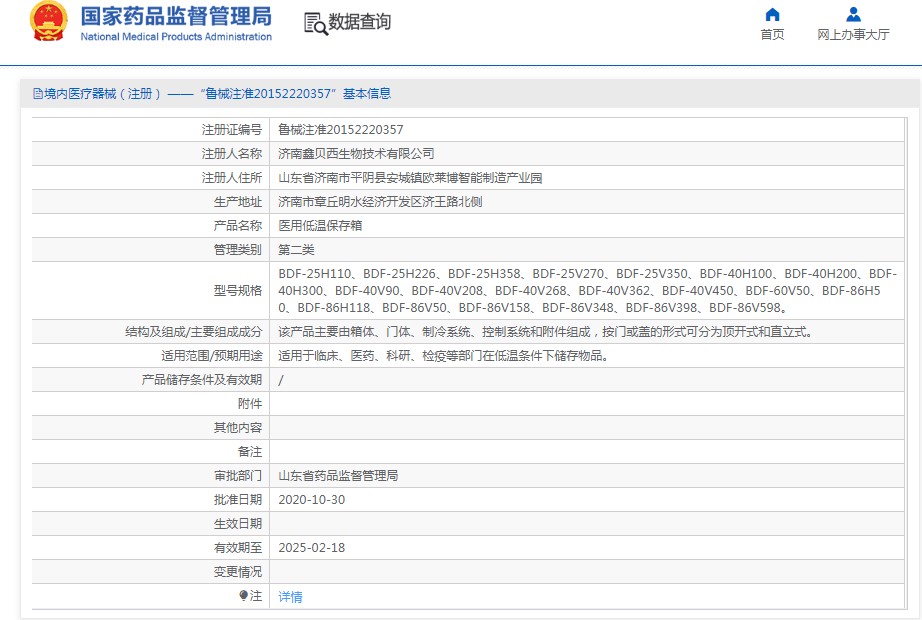Select the value 鲁械注准20152220357 in the table

coord(340,129)
